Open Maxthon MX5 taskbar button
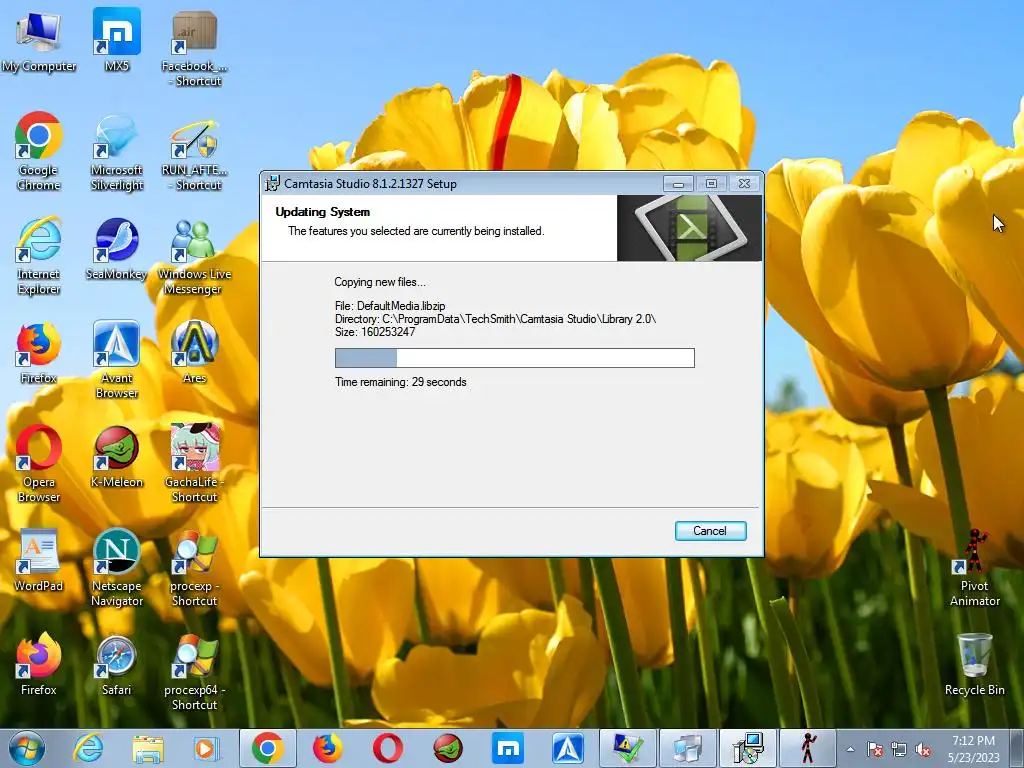The width and height of the screenshot is (1024, 768). coord(508,748)
